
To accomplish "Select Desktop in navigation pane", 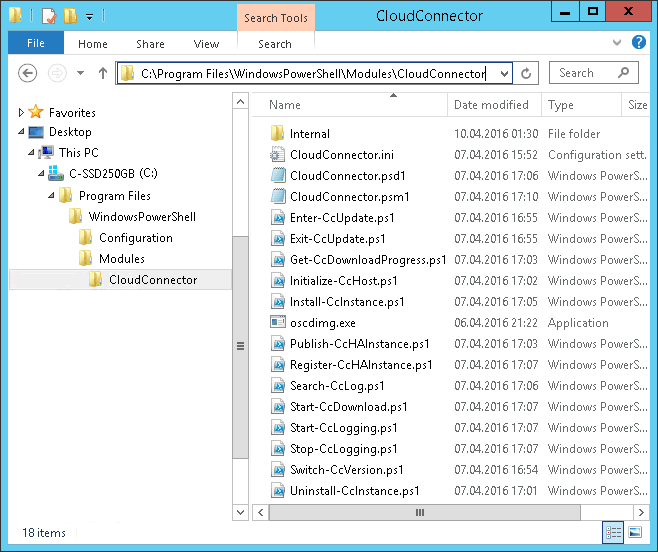I will 70,132.
